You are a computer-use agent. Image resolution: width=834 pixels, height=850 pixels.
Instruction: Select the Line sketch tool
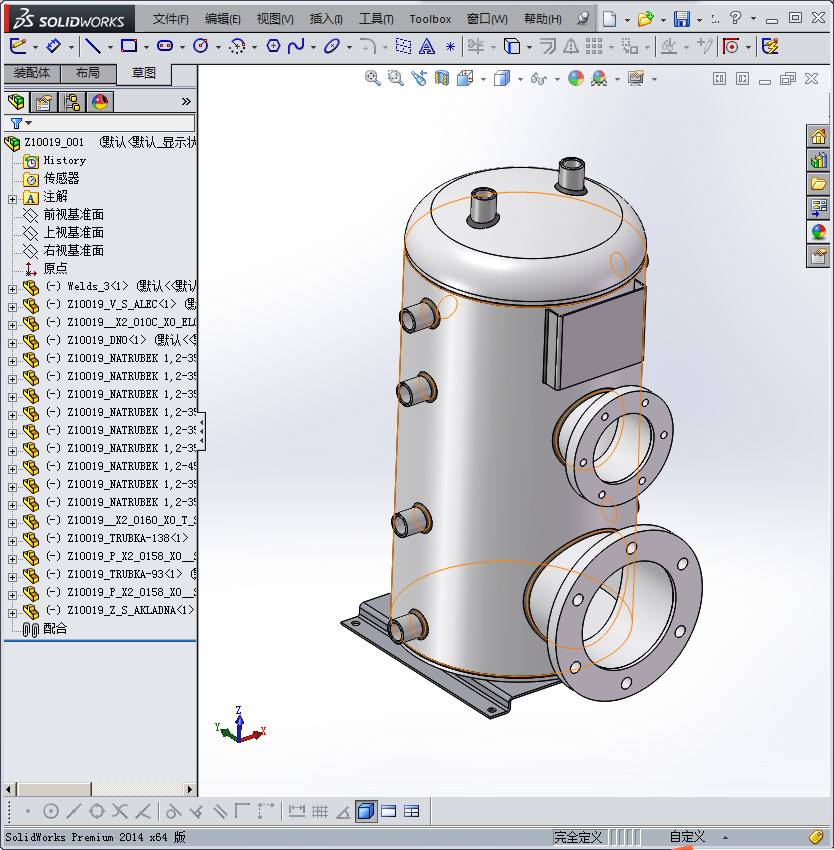[x=93, y=47]
